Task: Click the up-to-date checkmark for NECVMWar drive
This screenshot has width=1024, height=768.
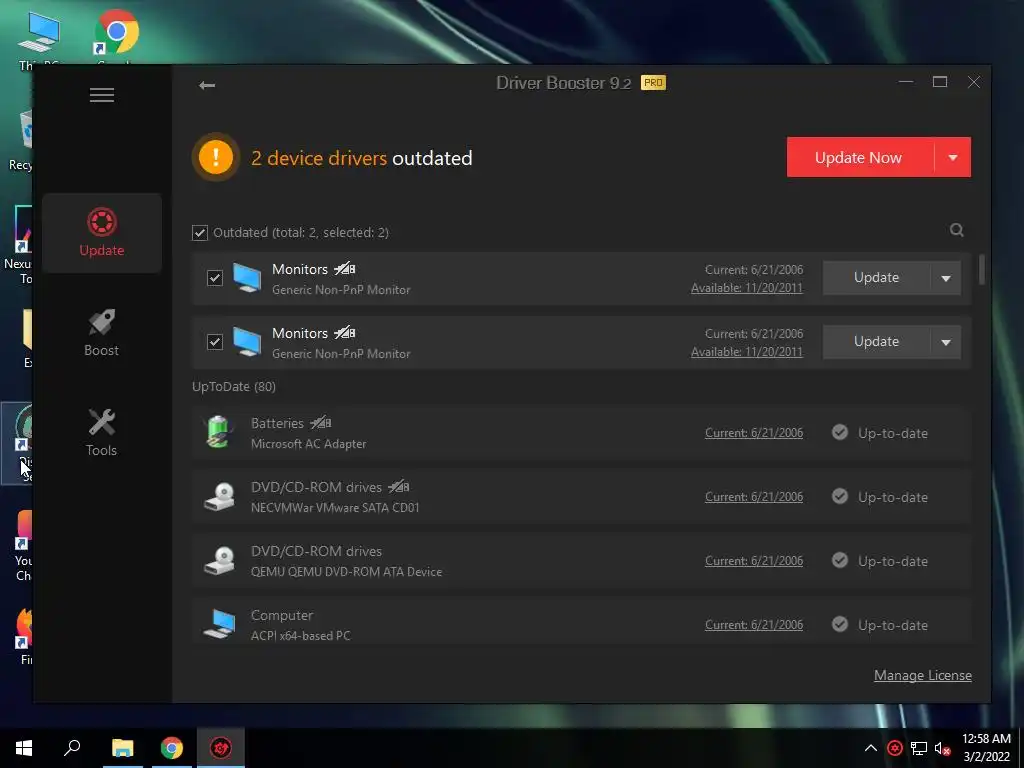Action: tap(840, 496)
